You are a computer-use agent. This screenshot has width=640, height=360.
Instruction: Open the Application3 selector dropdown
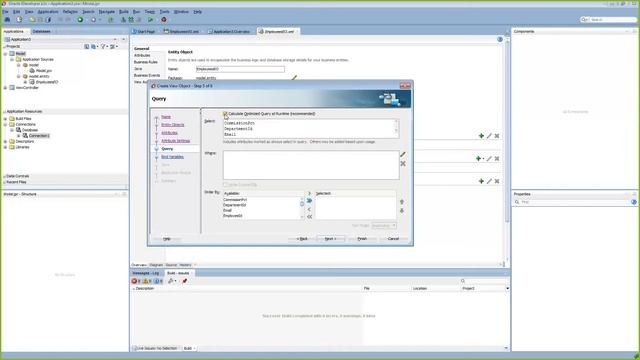(115, 40)
